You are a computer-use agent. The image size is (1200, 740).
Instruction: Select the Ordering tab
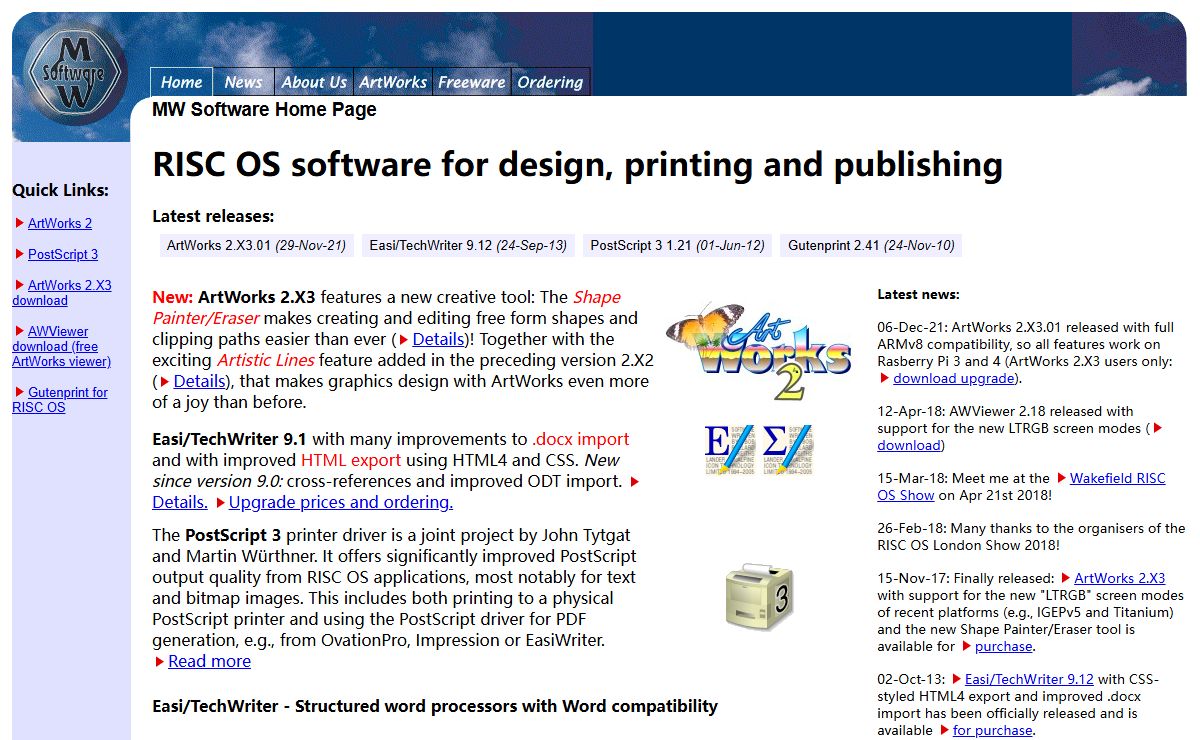(550, 82)
